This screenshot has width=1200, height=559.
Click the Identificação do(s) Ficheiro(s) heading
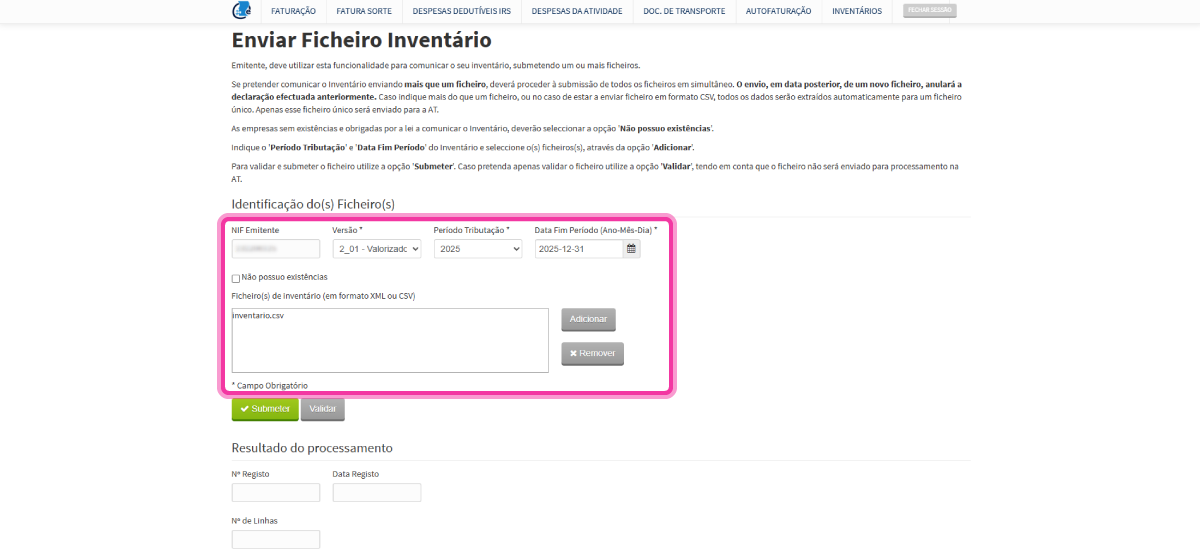tap(313, 204)
